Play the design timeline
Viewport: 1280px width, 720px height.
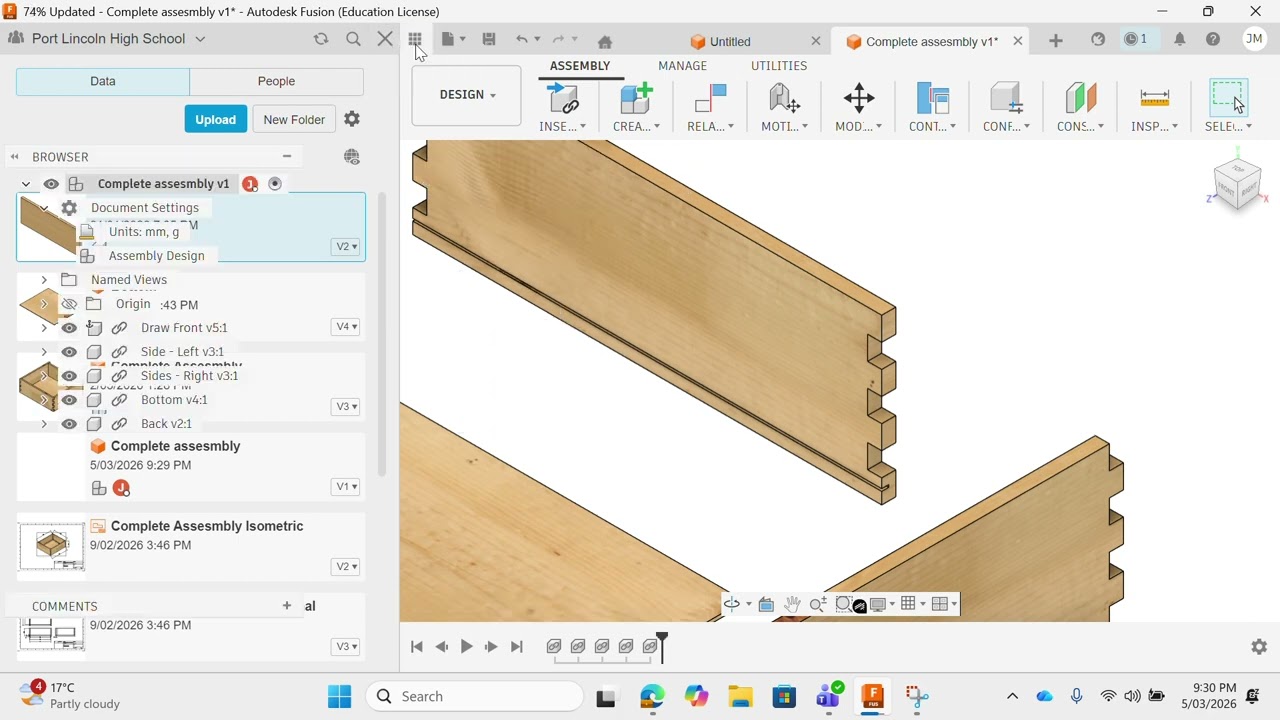click(466, 647)
